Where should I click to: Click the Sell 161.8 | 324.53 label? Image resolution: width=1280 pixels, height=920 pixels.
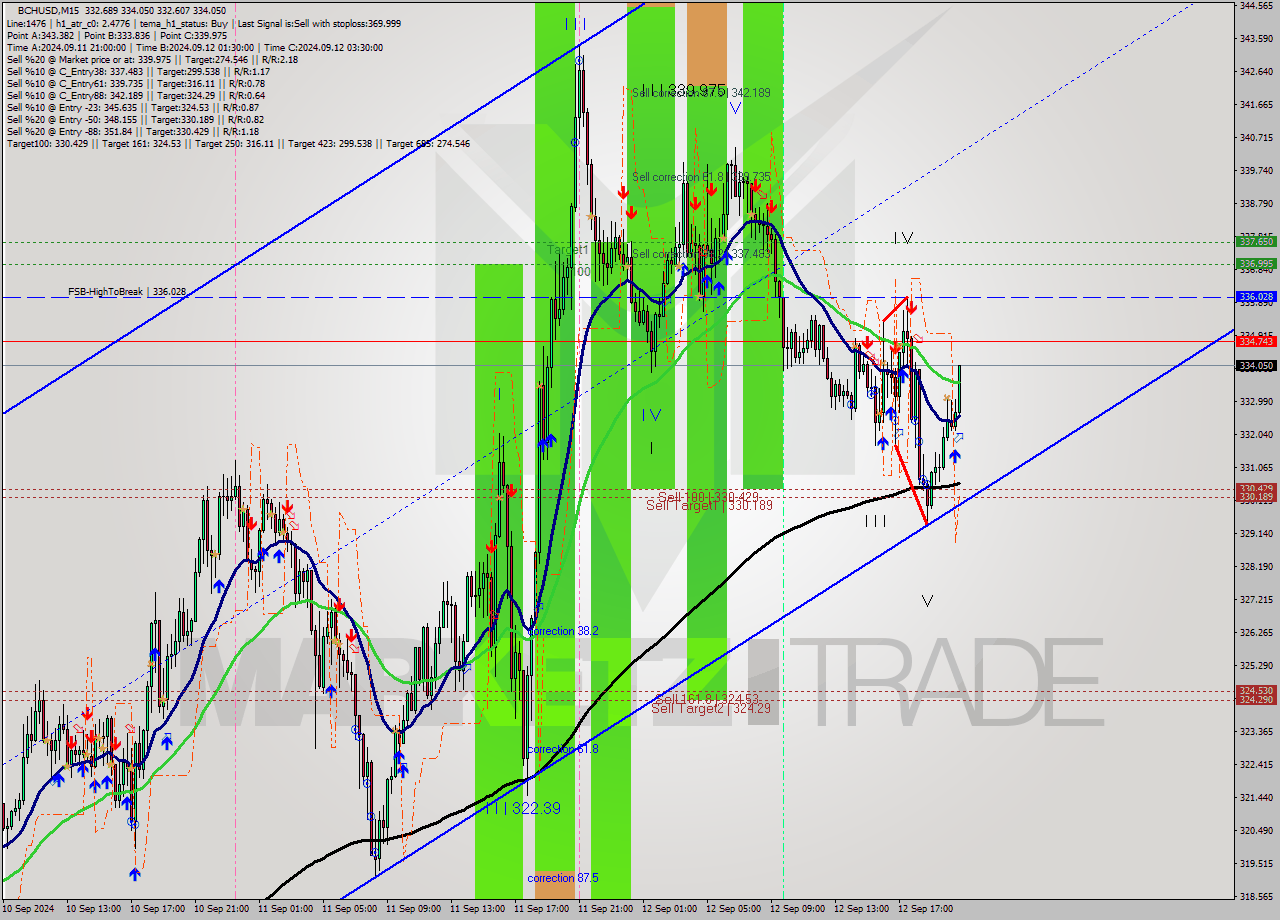(707, 699)
